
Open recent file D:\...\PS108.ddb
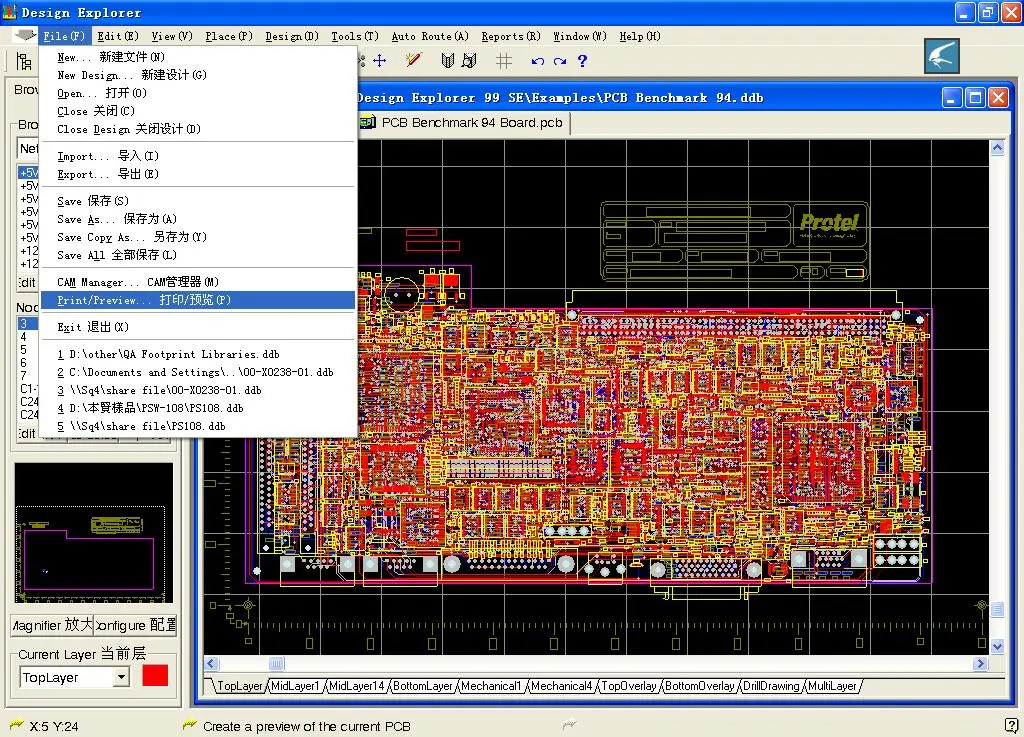click(197, 408)
